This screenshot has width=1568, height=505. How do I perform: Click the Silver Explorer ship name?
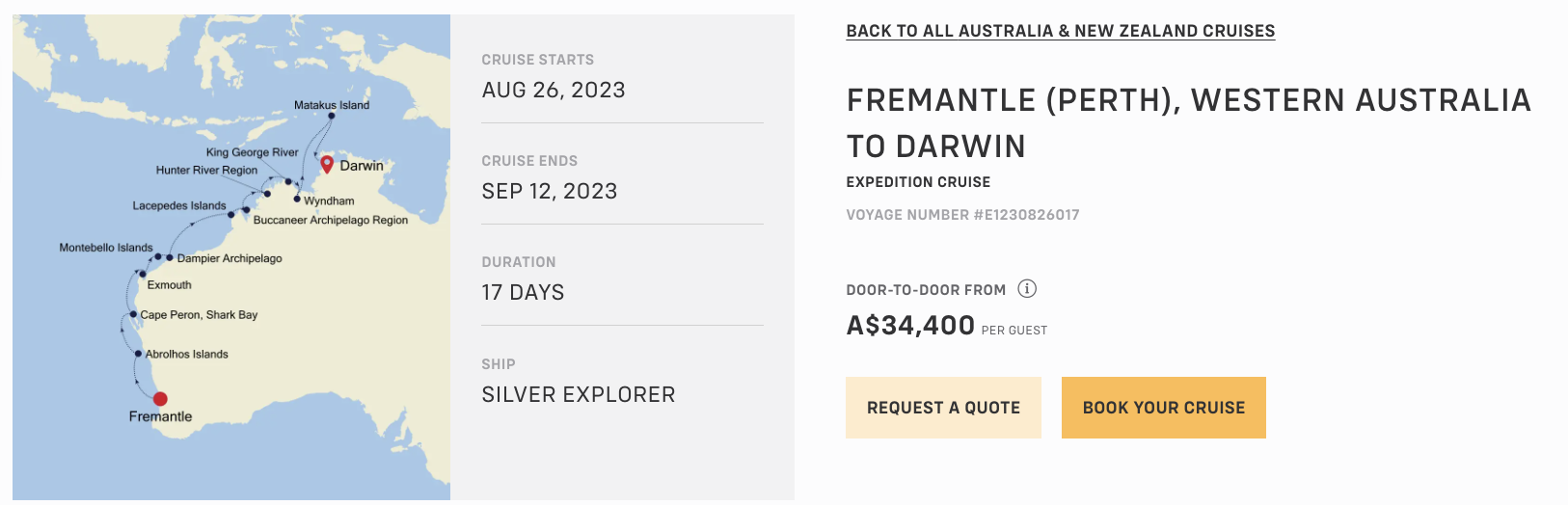[x=579, y=394]
